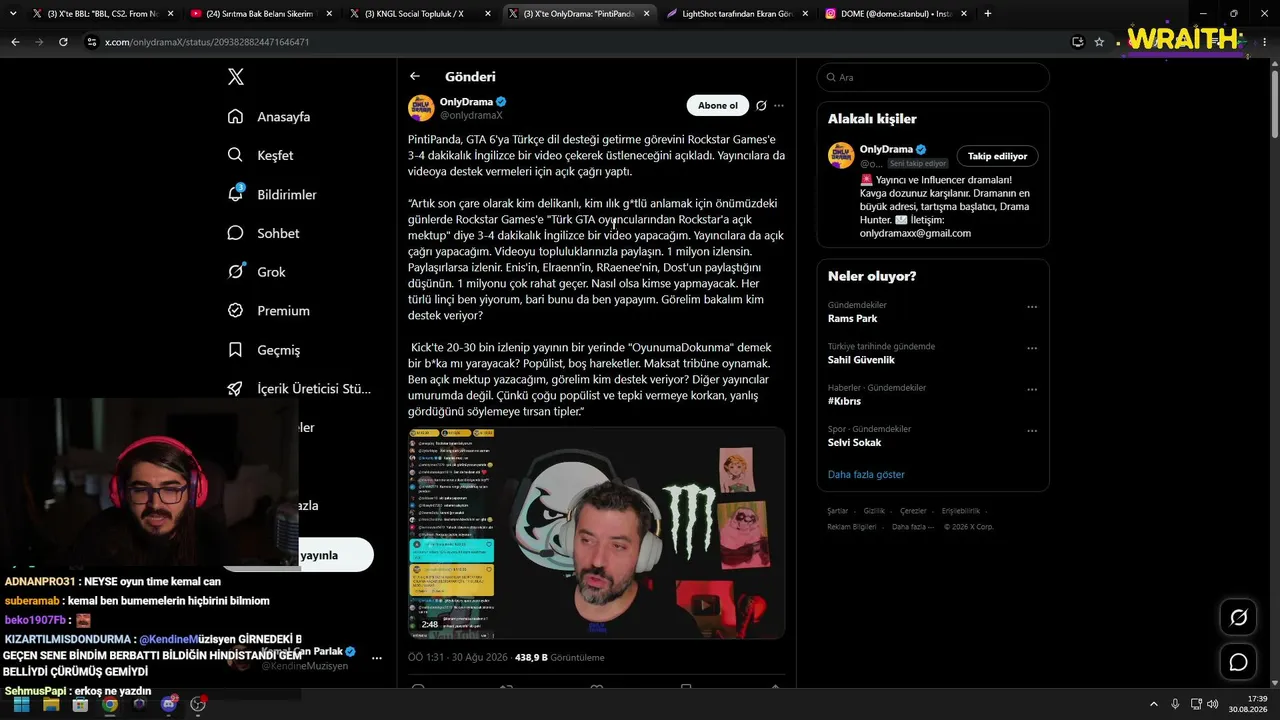Open the Selvi Sokak trend
Image resolution: width=1280 pixels, height=720 pixels.
(x=855, y=442)
